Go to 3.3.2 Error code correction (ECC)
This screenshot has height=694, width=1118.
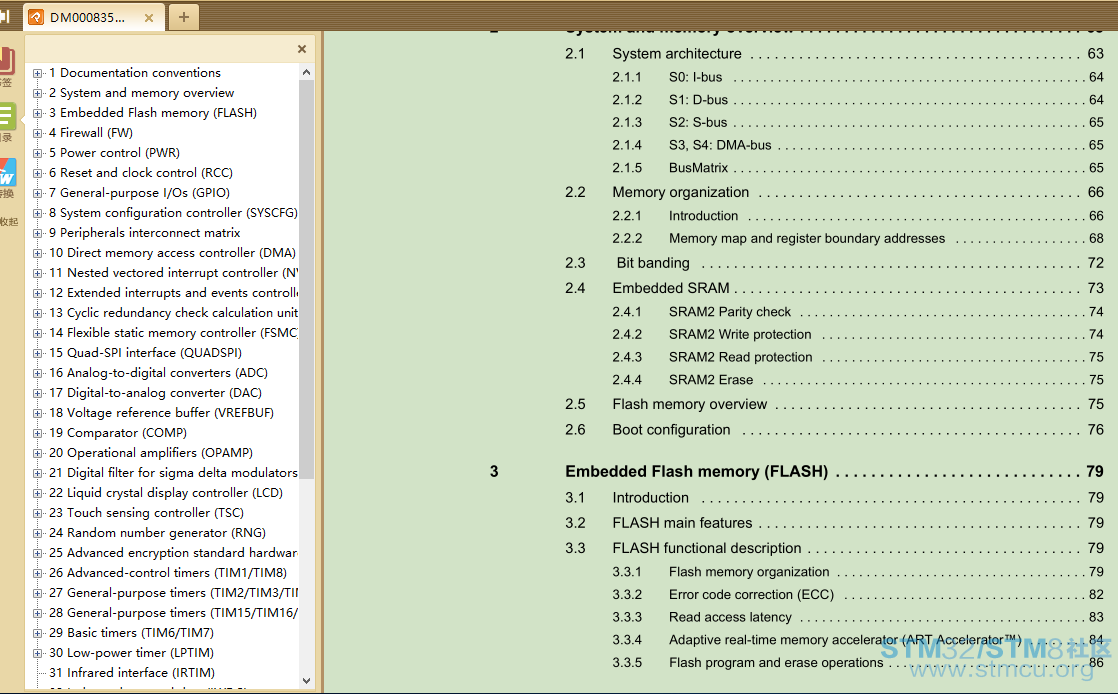(x=858, y=594)
